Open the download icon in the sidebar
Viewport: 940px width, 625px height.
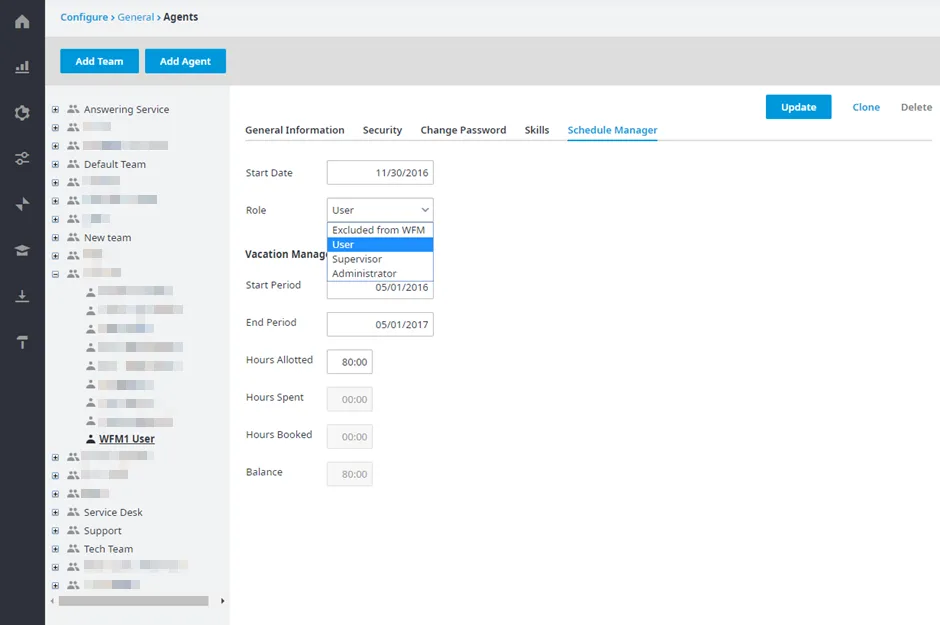click(x=22, y=296)
